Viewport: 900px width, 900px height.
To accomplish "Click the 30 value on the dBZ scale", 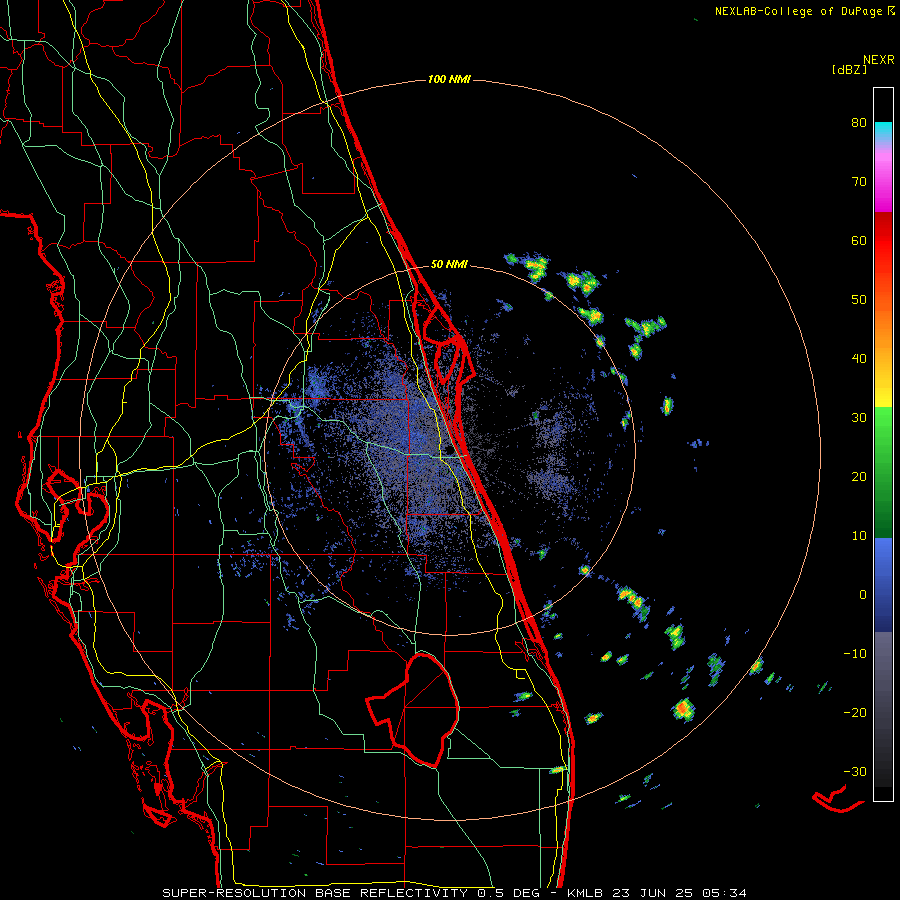I will click(859, 418).
